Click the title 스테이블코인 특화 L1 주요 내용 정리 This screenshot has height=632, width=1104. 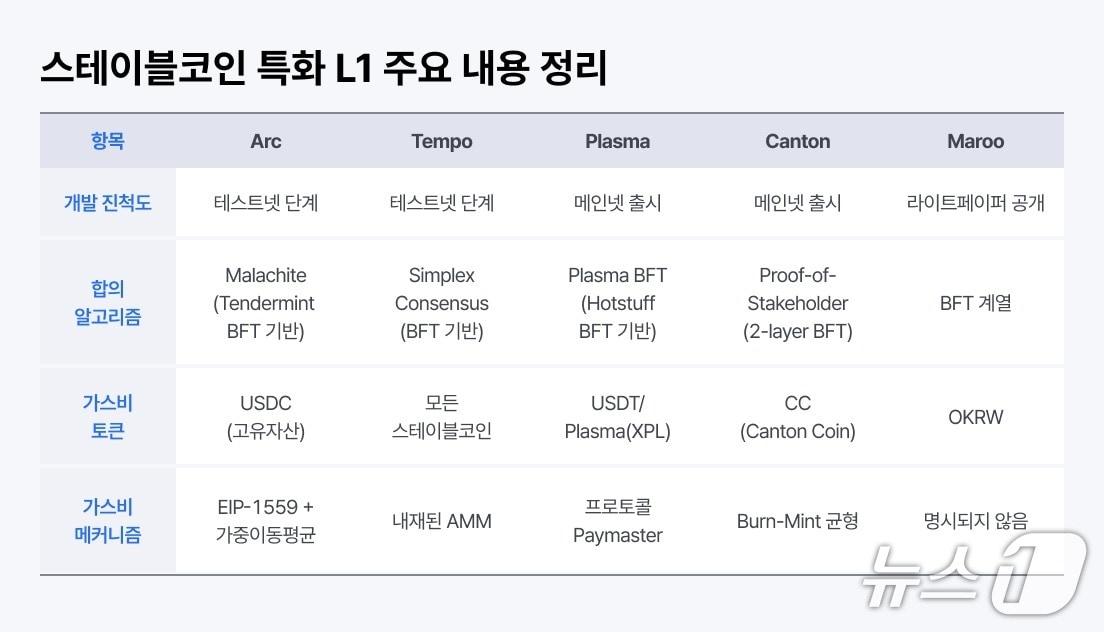[324, 70]
